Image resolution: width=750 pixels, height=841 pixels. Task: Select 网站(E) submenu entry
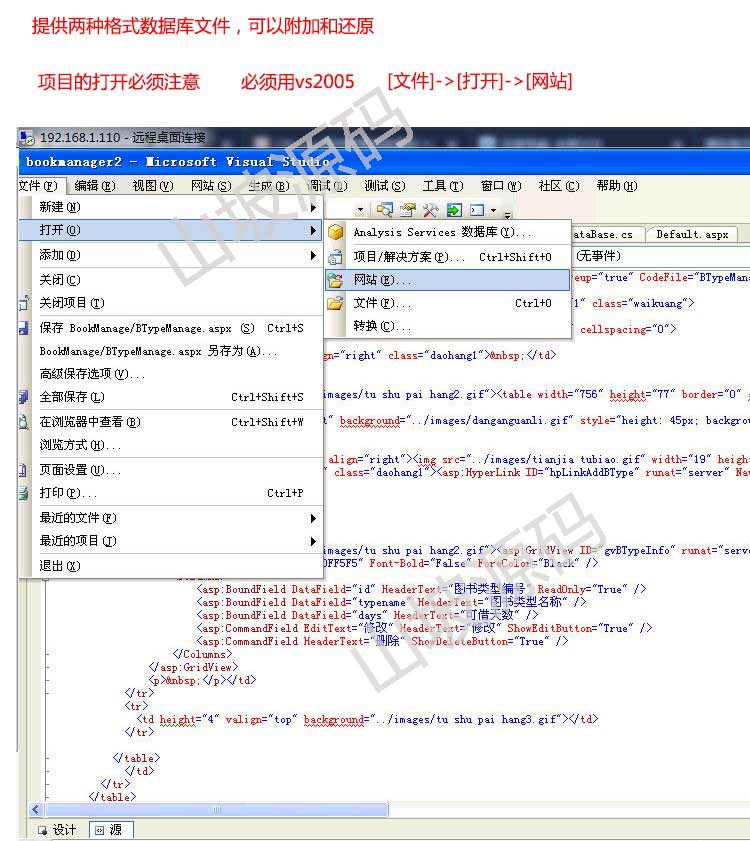pos(448,280)
